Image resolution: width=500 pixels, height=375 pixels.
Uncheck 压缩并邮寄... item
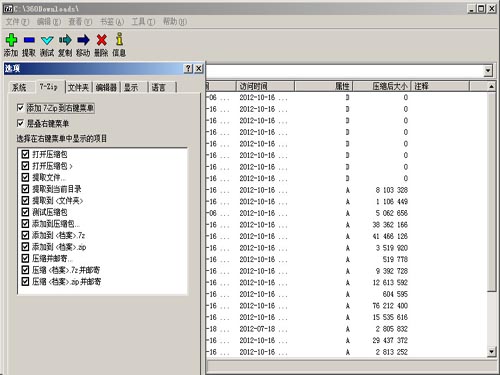click(25, 258)
